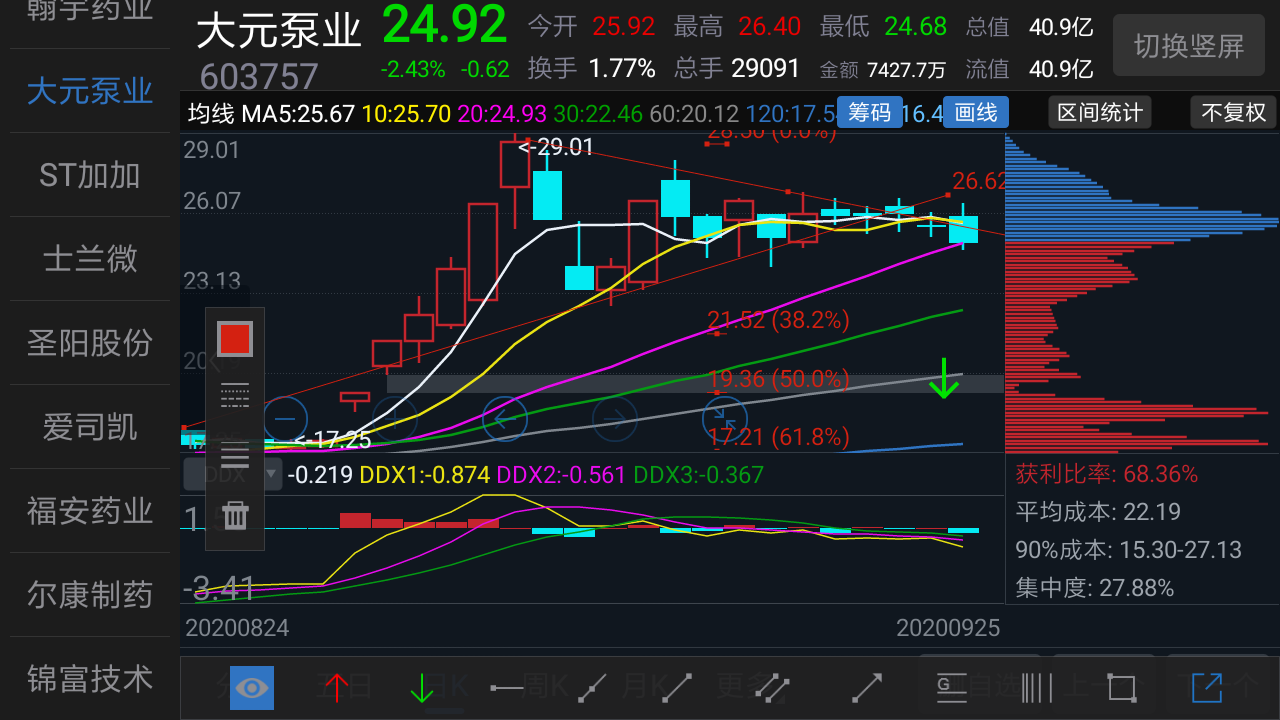Click 17.21 (61.8%) Fibonacci level
Viewport: 1280px width, 720px height.
pyautogui.click(x=779, y=436)
